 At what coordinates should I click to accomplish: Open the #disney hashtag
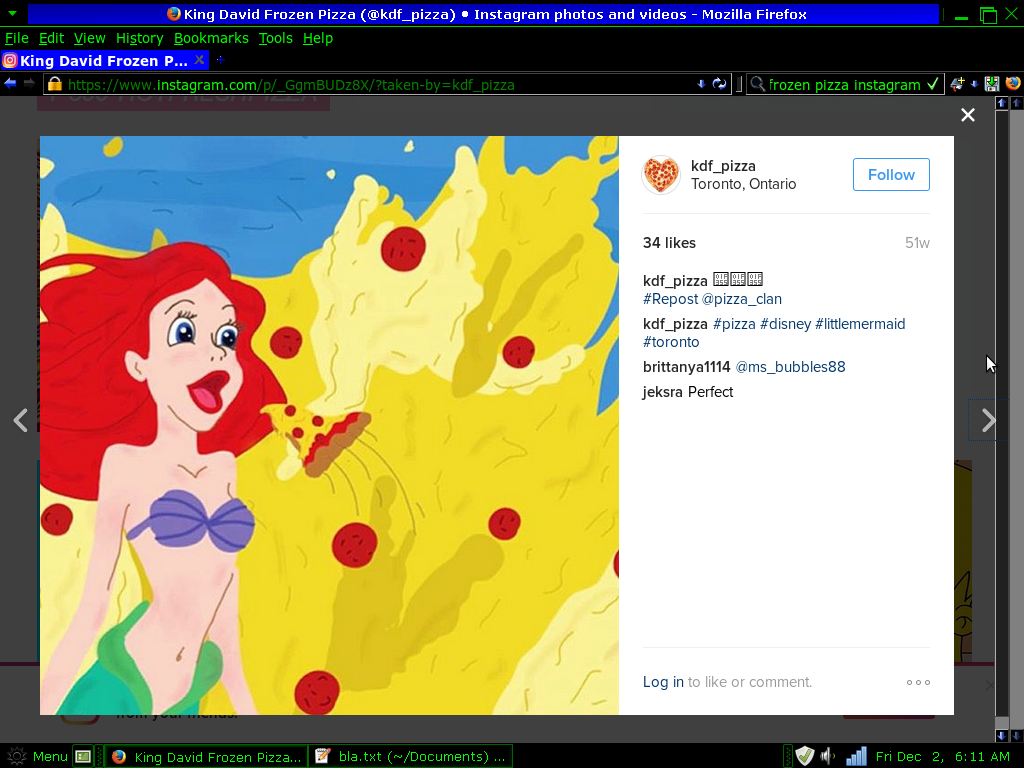785,324
